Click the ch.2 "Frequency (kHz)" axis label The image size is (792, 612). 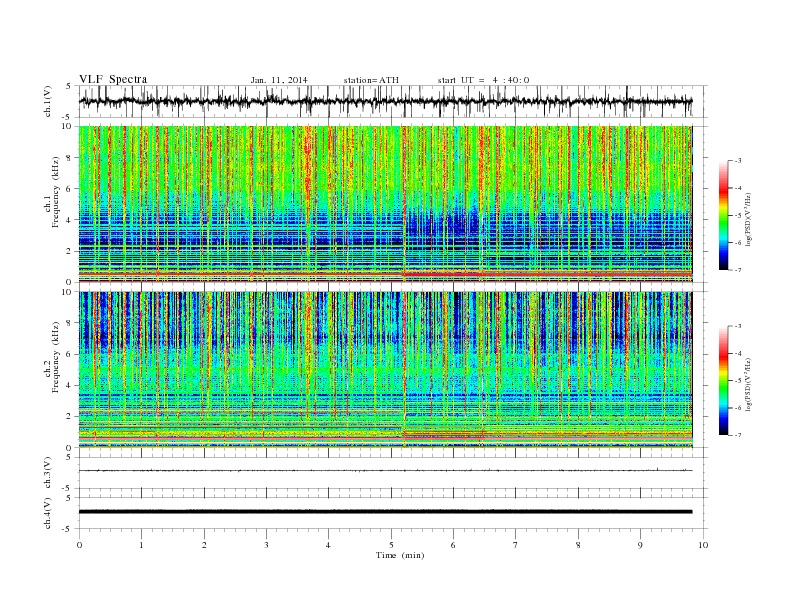55,356
